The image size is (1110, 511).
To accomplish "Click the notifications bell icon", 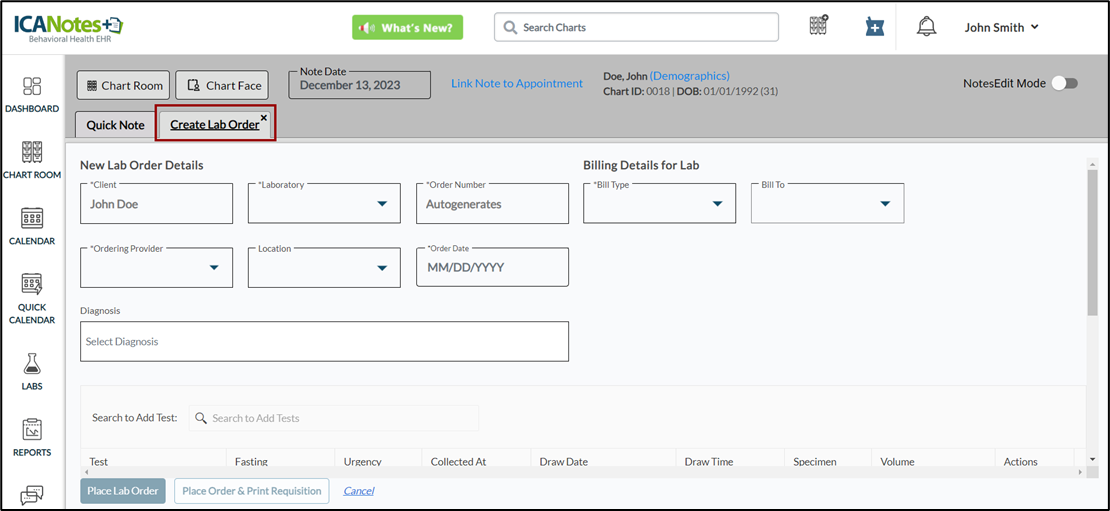I will (x=926, y=28).
